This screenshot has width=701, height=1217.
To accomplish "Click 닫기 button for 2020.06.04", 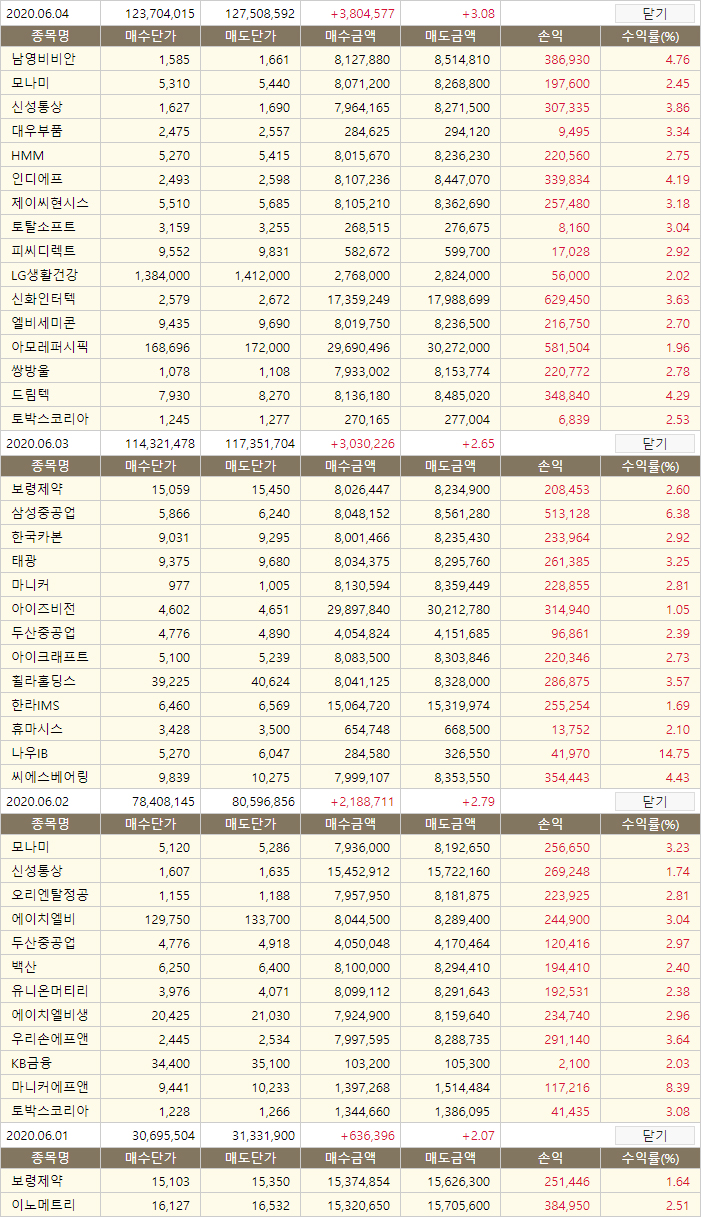I will coord(654,13).
